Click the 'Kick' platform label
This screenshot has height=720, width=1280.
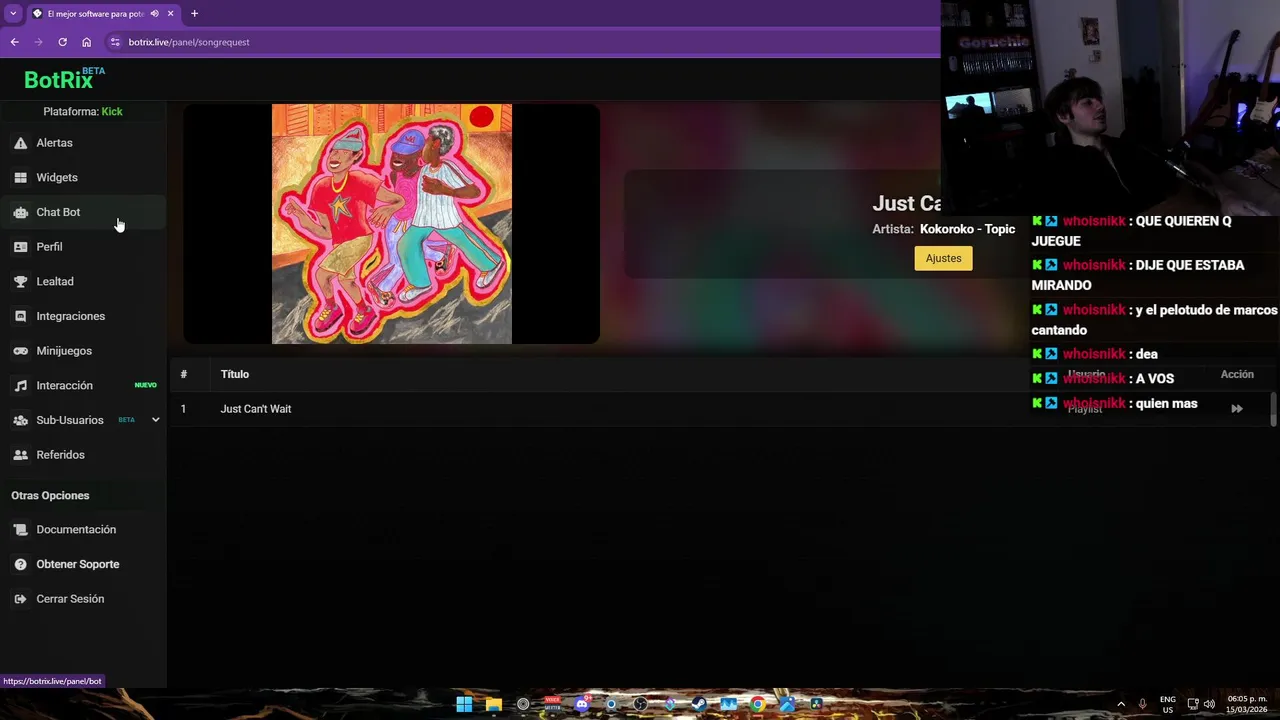tap(112, 112)
